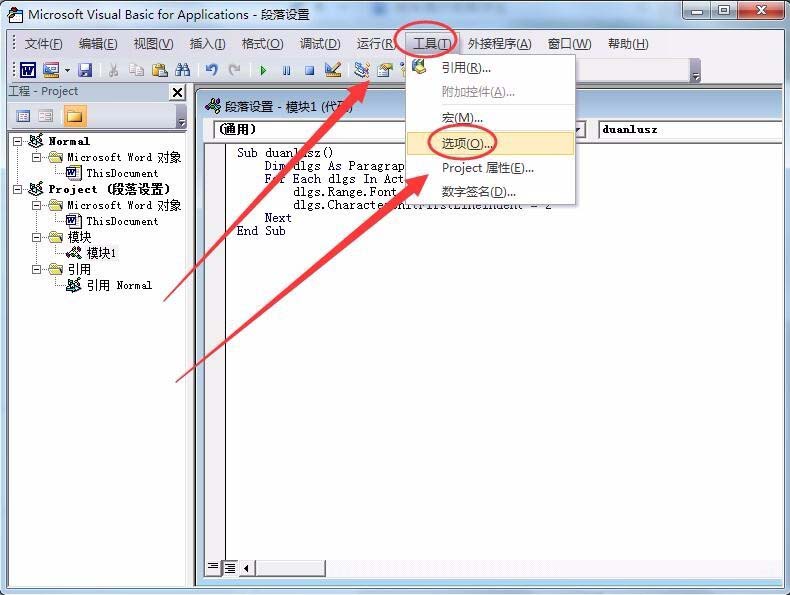This screenshot has width=790, height=595.
Task: Click the duanlusz procedure combo box
Action: click(690, 129)
